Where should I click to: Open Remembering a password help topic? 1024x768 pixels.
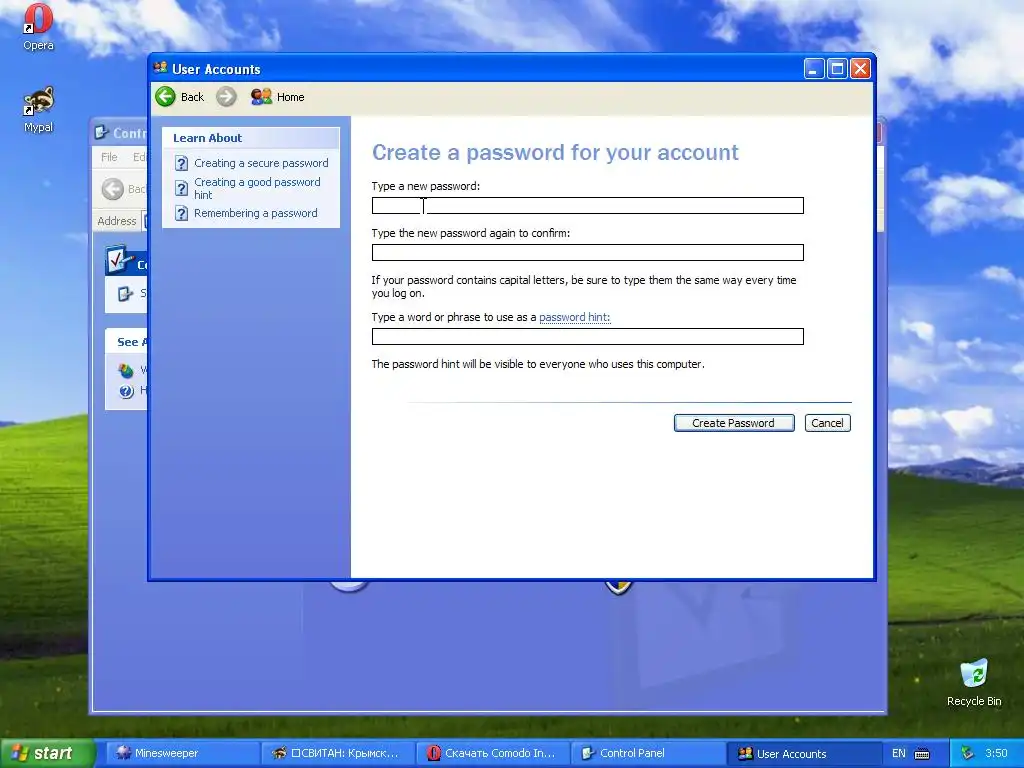(255, 213)
